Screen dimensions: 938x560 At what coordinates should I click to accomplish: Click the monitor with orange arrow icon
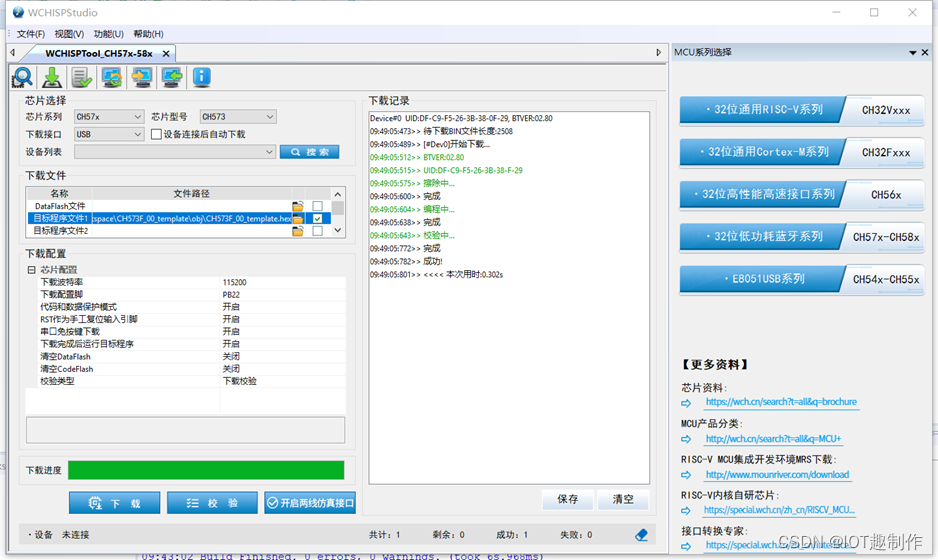(x=142, y=77)
